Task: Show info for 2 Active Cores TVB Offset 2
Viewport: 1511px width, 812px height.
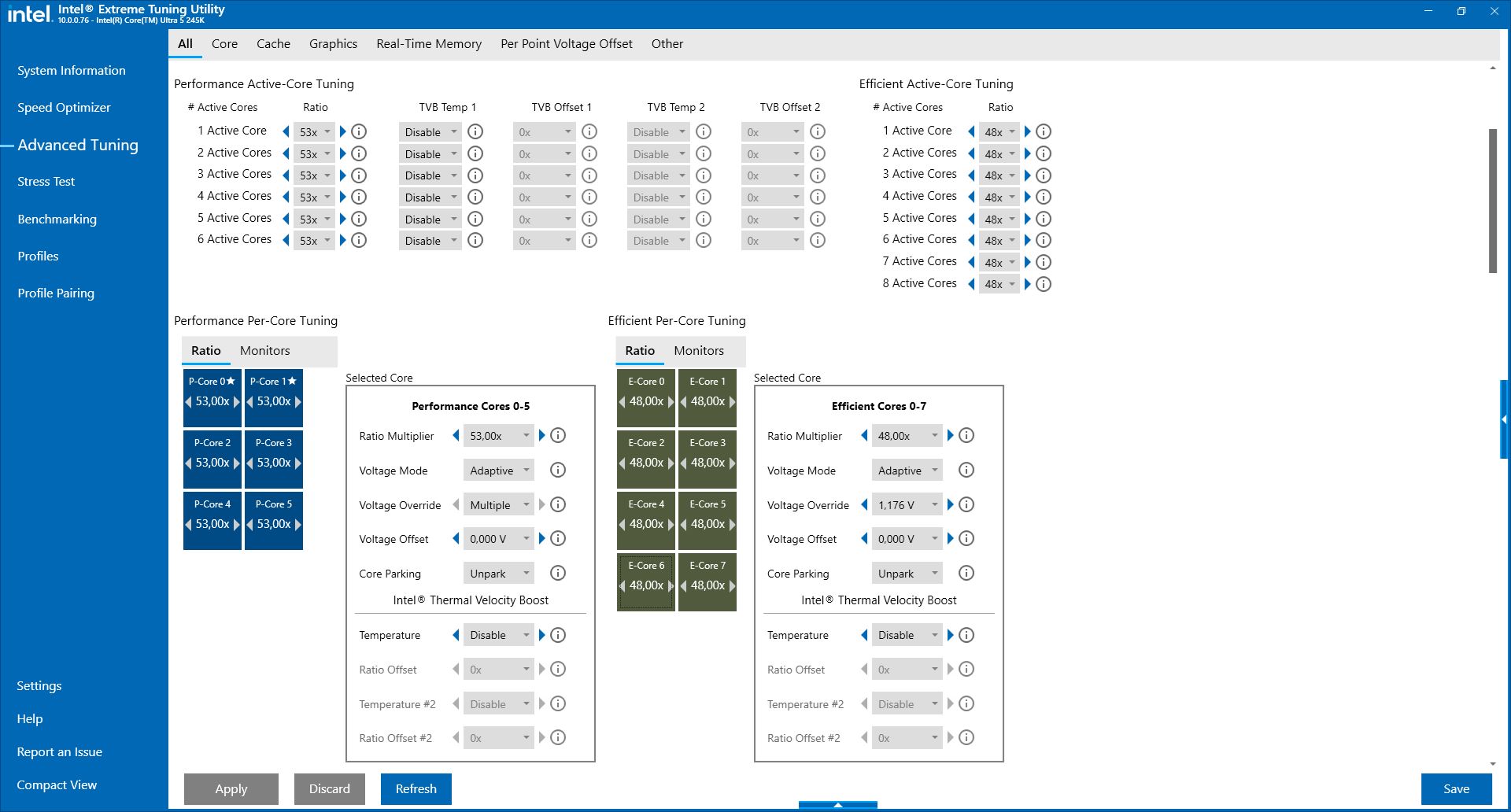Action: click(818, 153)
